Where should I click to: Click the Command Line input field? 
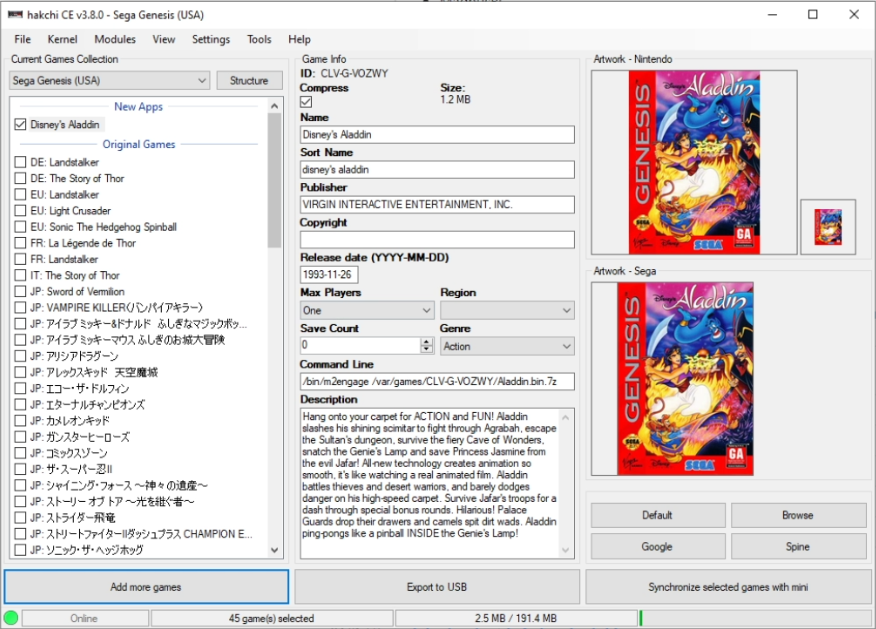point(437,382)
